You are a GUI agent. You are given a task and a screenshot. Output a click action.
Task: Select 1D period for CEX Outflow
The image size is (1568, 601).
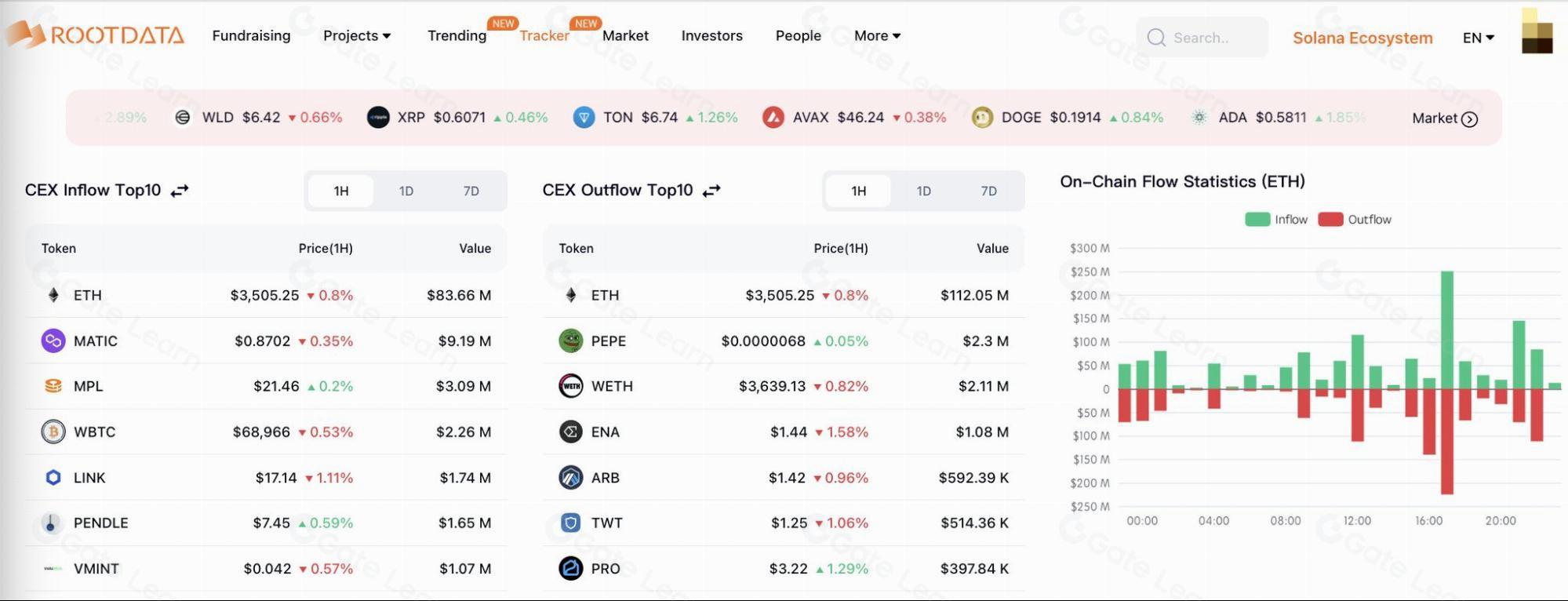pos(924,191)
